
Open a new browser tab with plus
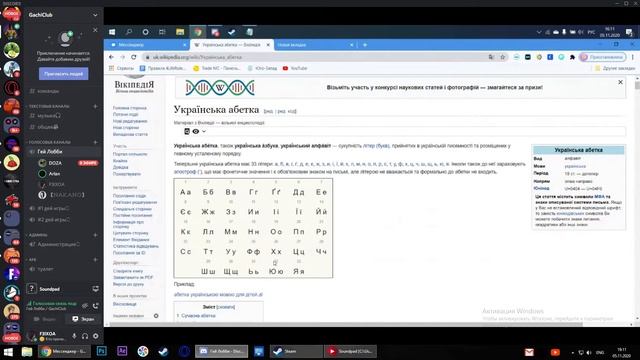[x=365, y=45]
